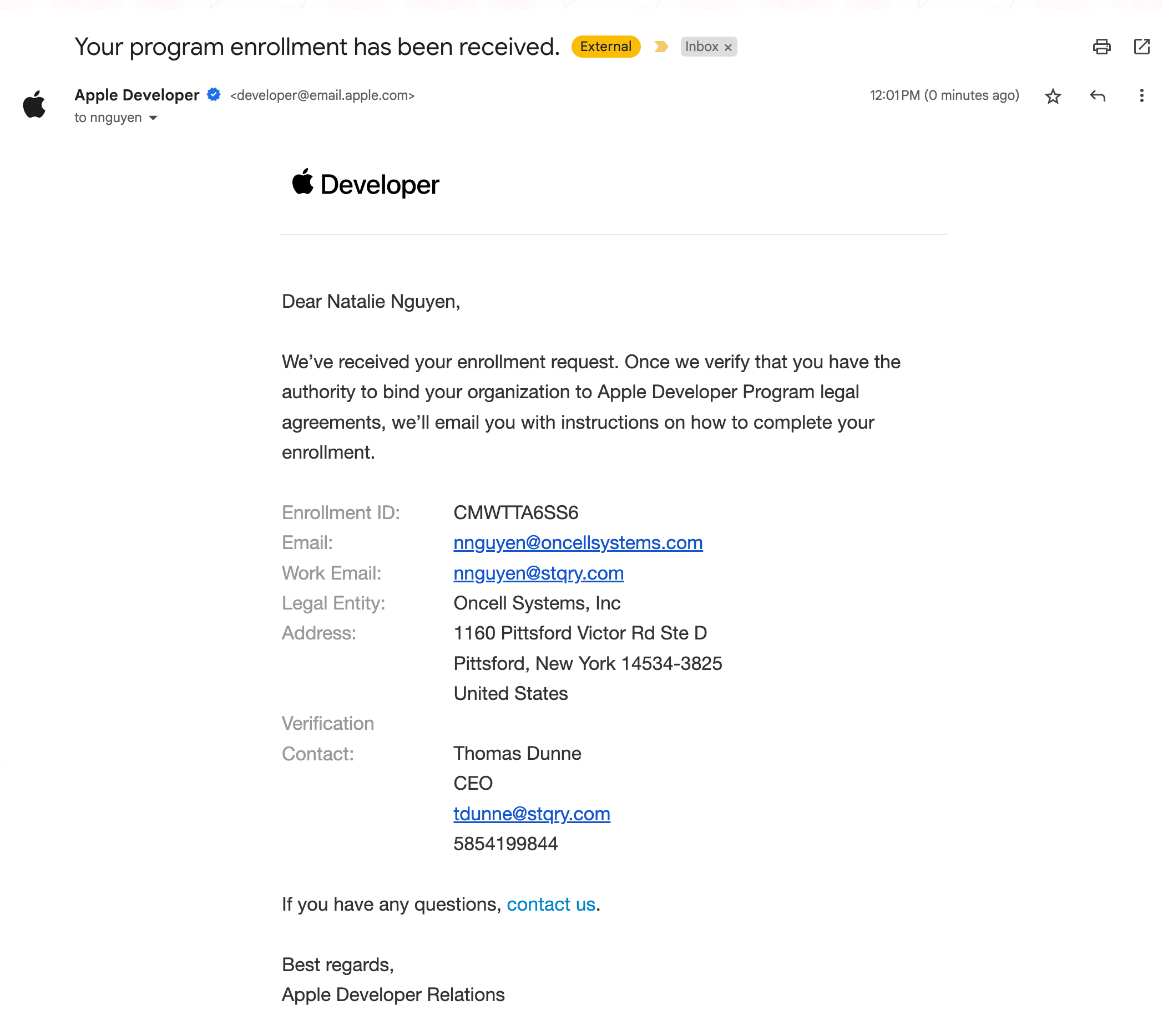Click the blue verified sender checkmark badge
Viewport: 1163px width, 1036px height.
(214, 94)
